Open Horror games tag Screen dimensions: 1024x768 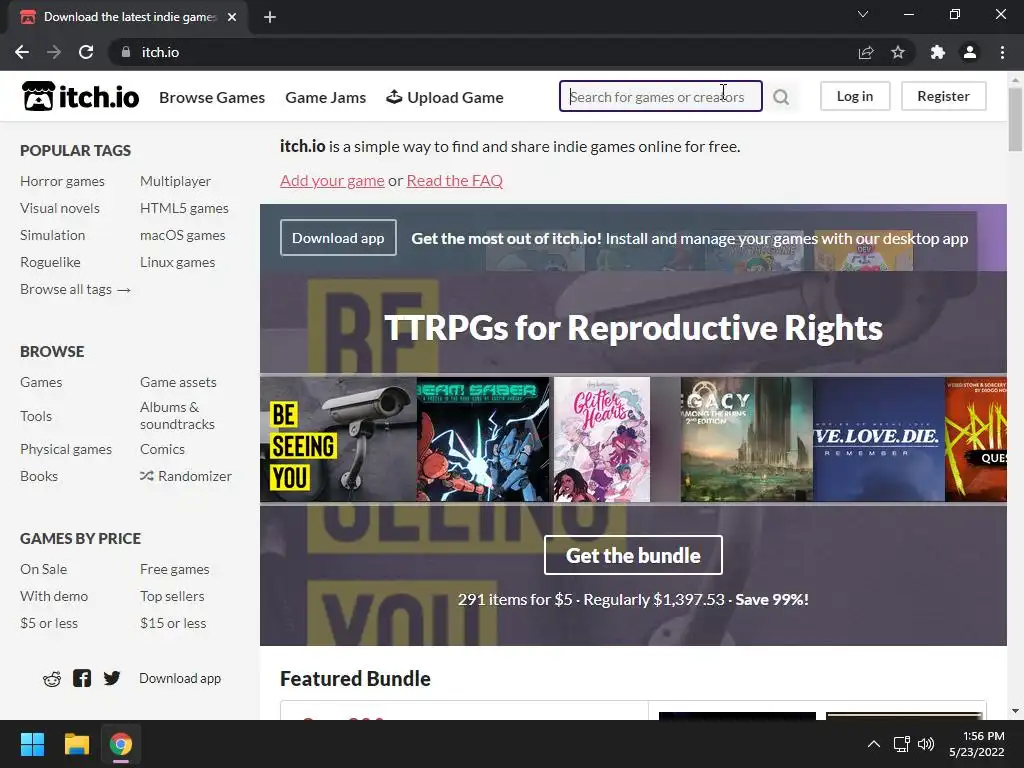tap(62, 181)
